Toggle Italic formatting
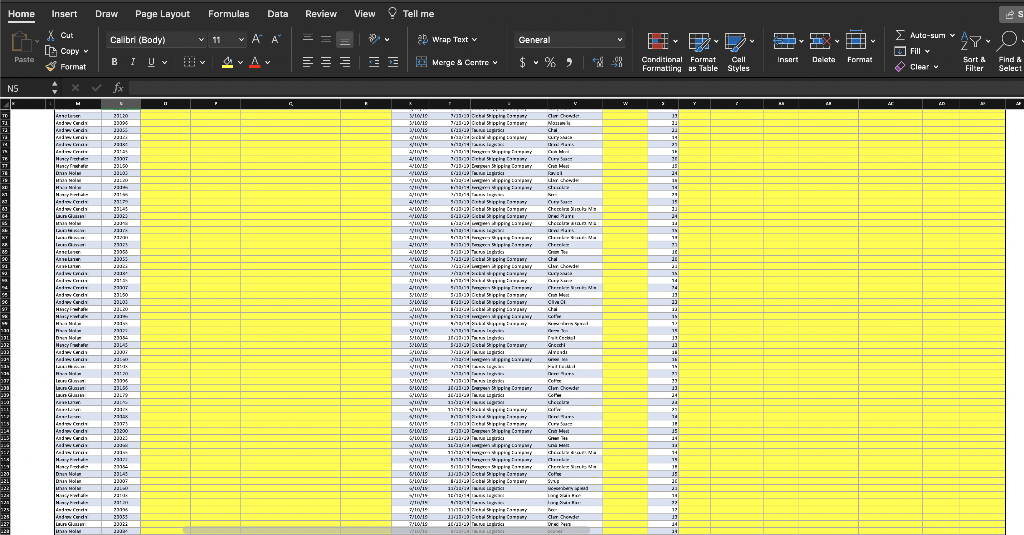1024x535 pixels. [x=133, y=62]
